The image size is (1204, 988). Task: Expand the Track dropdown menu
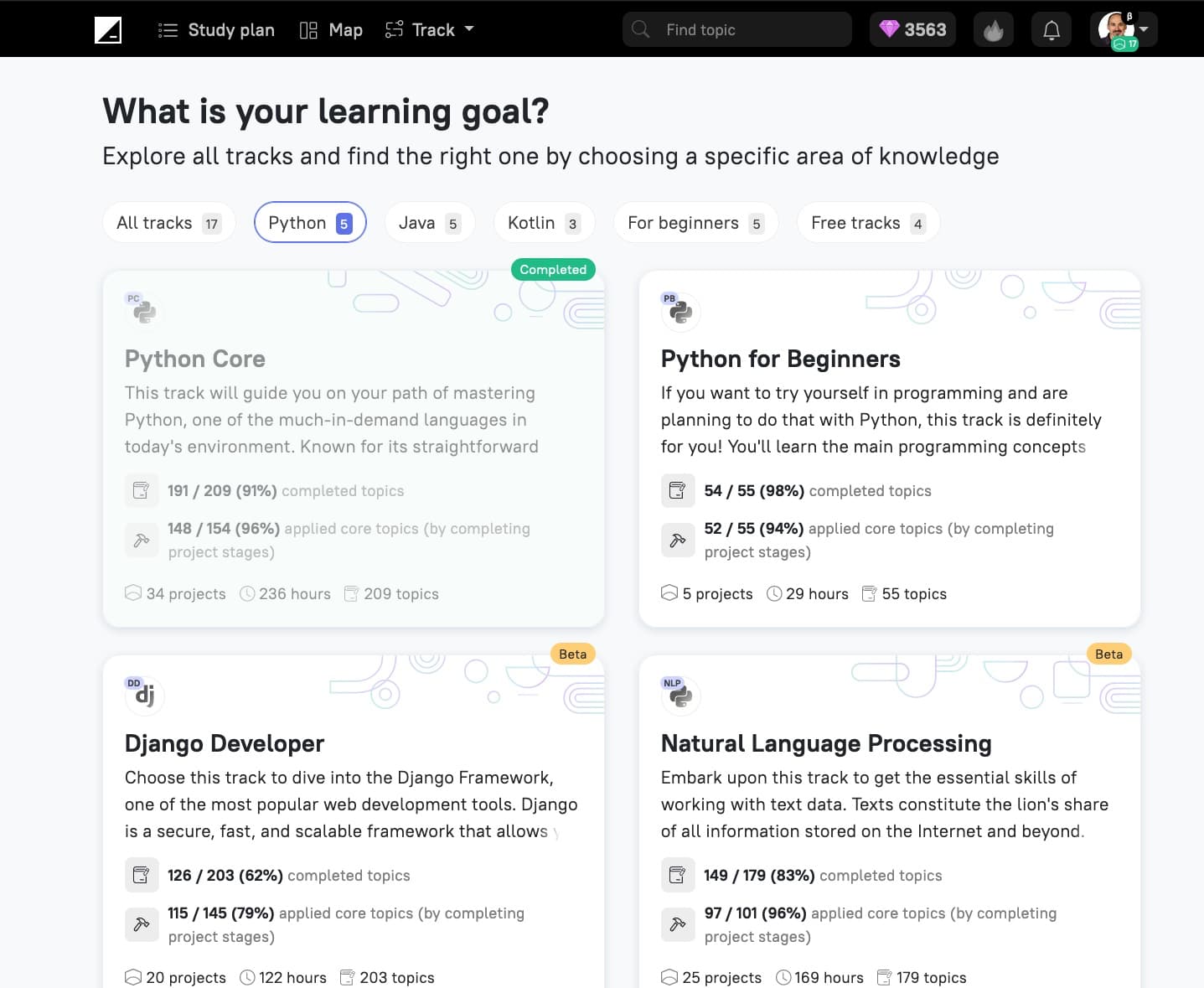coord(430,30)
